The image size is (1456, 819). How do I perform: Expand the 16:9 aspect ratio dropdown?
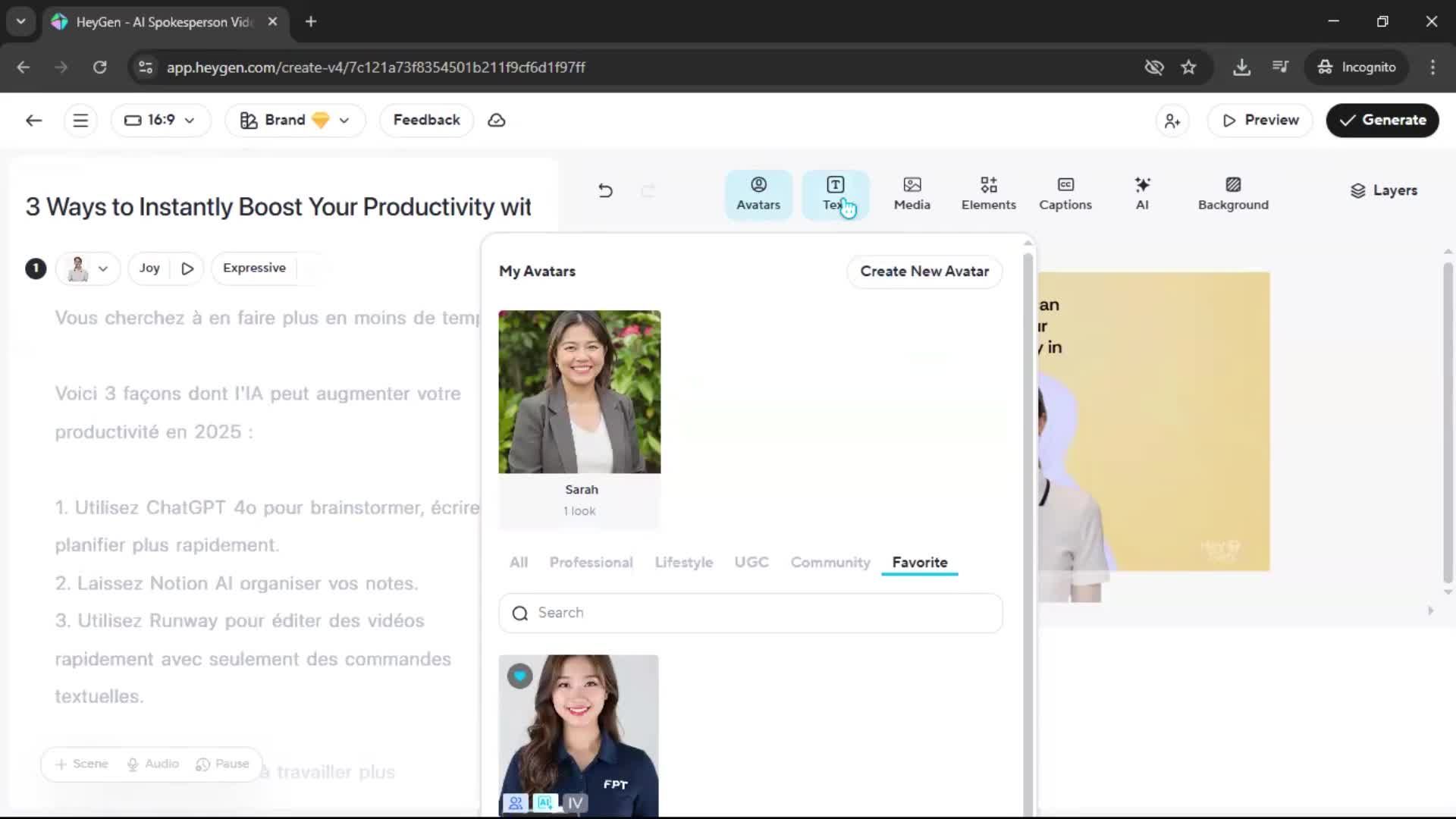(160, 120)
